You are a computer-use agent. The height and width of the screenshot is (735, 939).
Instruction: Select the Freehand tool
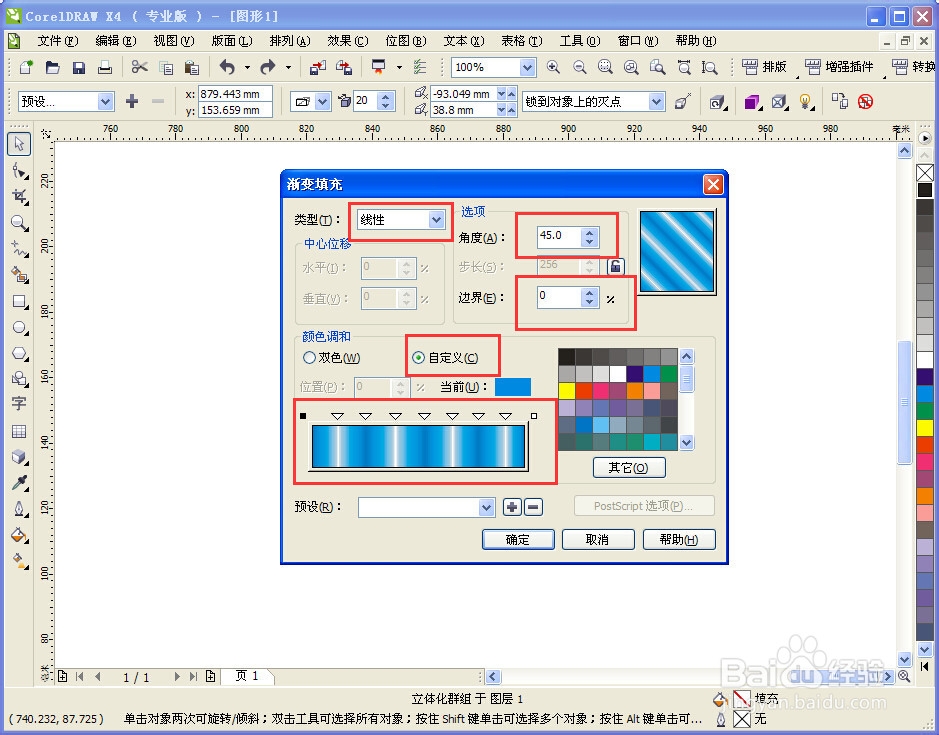click(19, 249)
